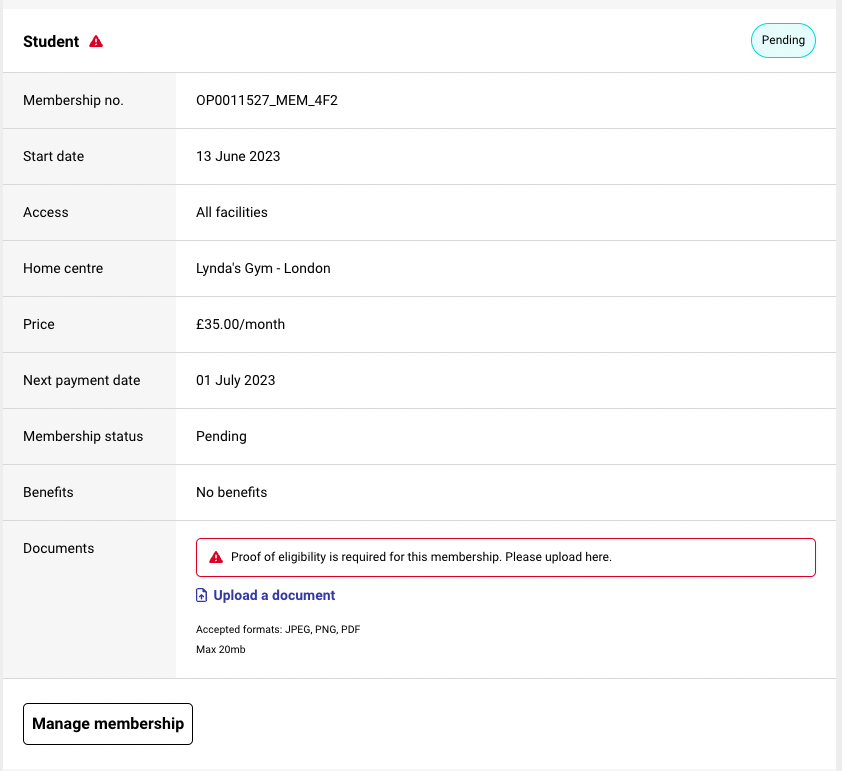
Task: Click the Accepted formats: JPEG, PNG, PDF note
Action: pos(278,629)
